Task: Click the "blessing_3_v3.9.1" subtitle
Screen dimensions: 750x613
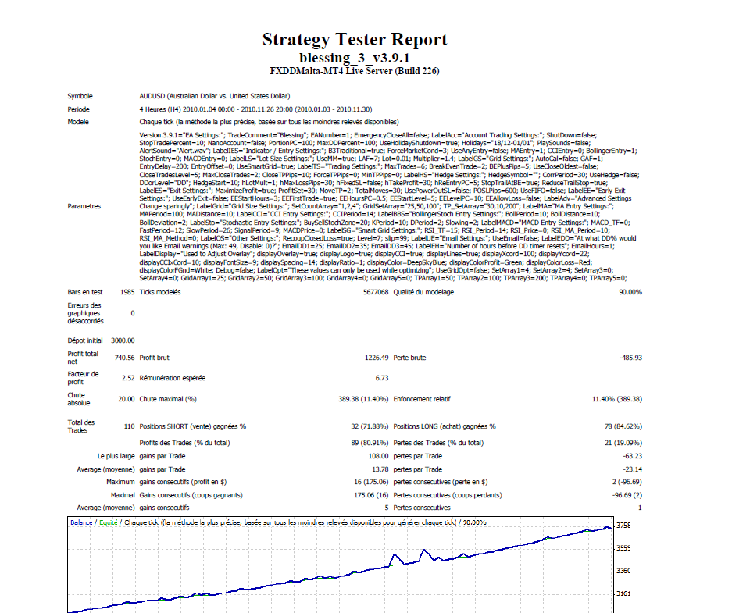Action: 354,57
